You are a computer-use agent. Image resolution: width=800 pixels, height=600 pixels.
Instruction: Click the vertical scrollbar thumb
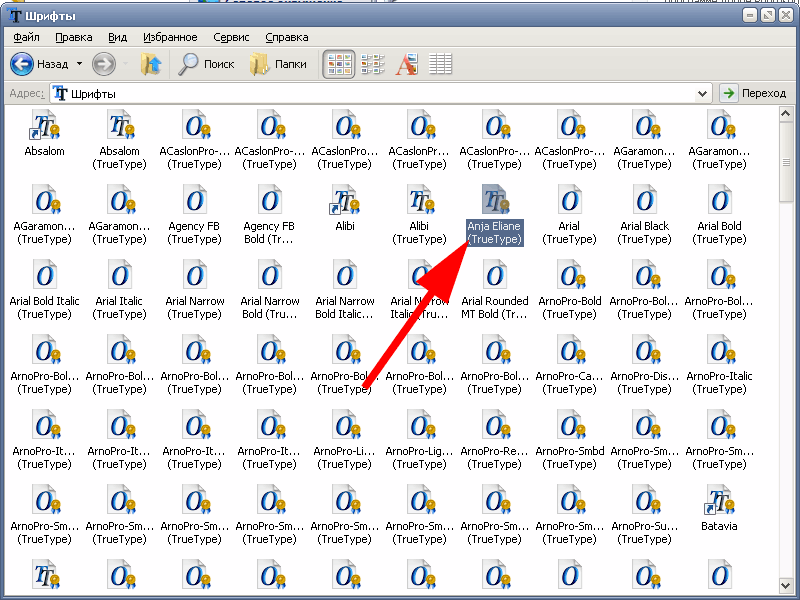[786, 162]
